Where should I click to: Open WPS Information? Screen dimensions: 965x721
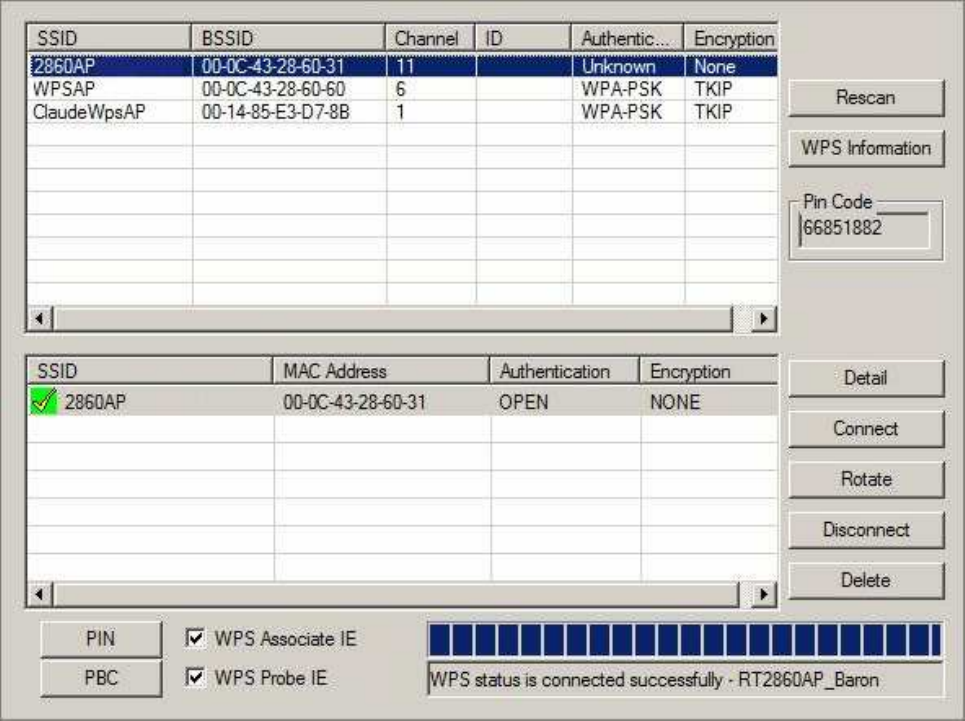(865, 148)
